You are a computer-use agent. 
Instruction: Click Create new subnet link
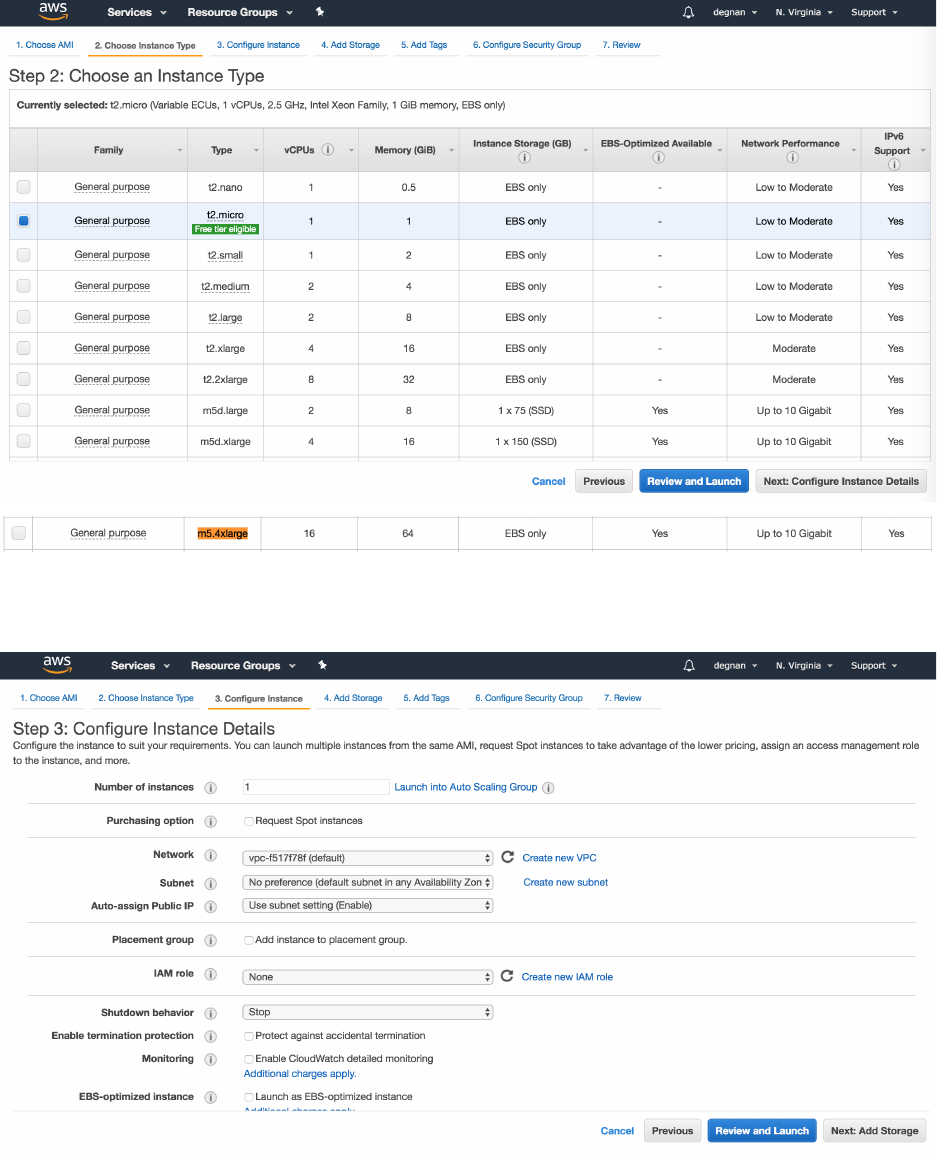(565, 882)
